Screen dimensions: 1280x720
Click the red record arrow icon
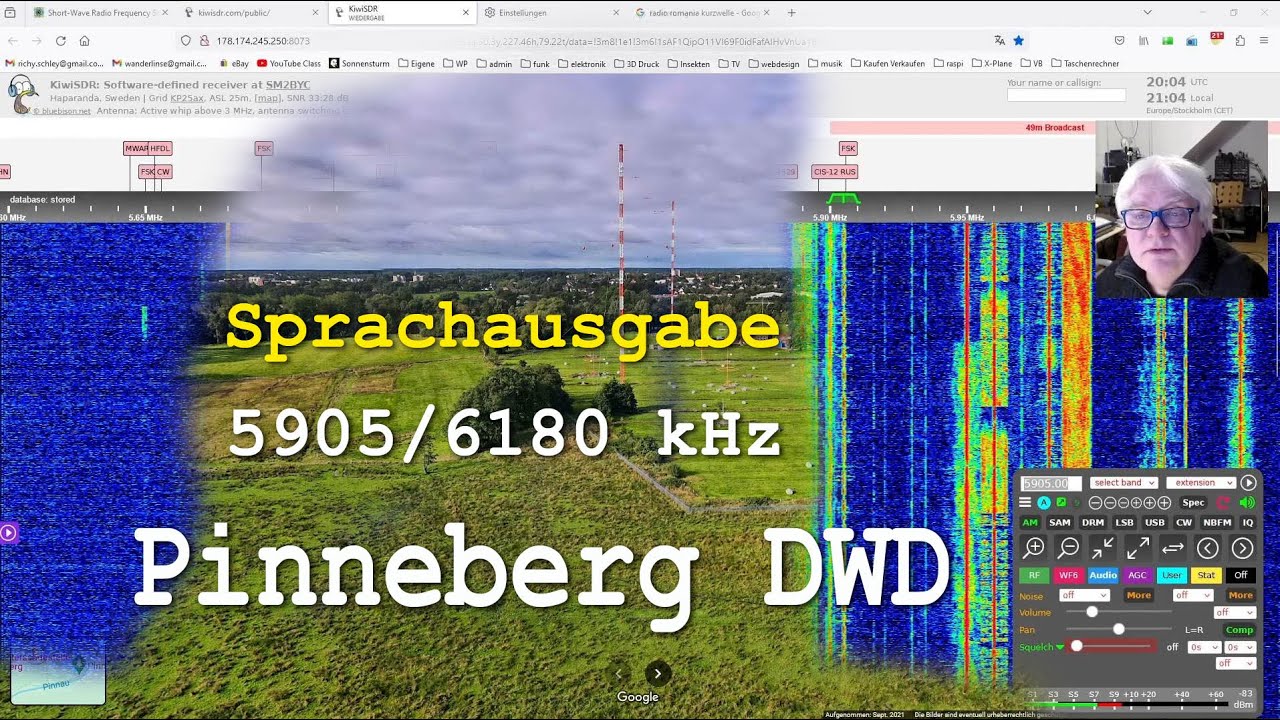pyautogui.click(x=1223, y=503)
